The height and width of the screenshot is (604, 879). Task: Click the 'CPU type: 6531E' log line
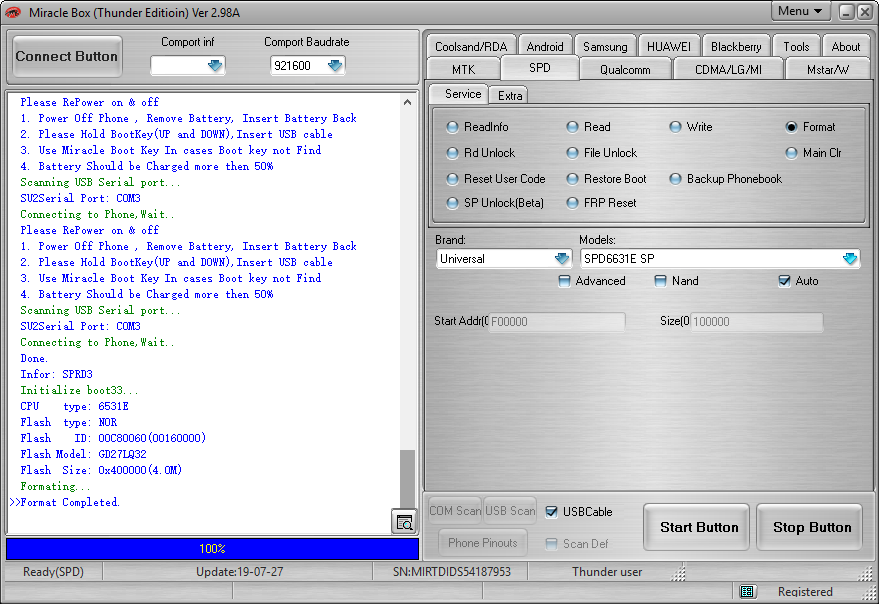pos(75,406)
